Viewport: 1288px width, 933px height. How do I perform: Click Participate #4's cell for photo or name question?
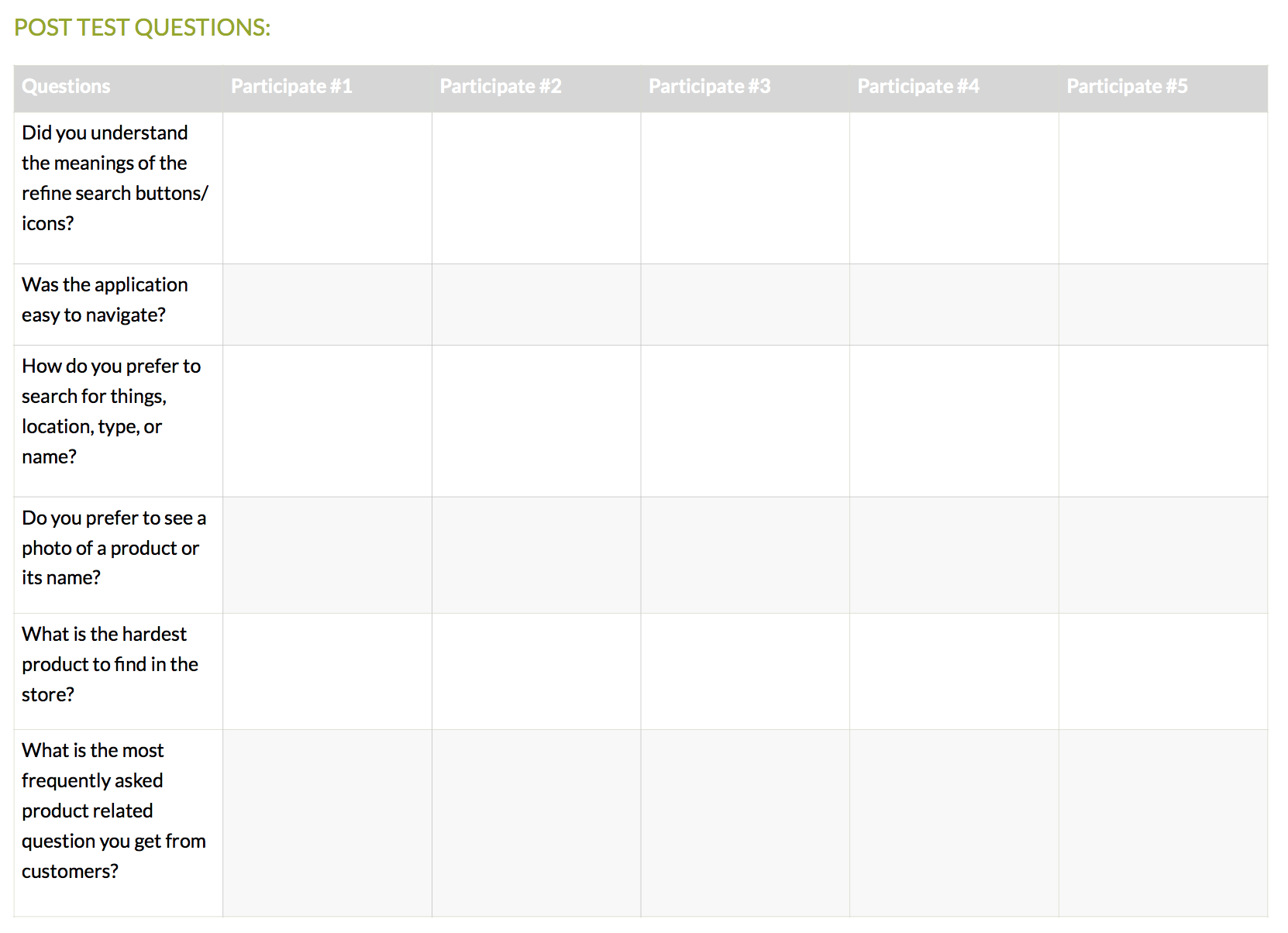tap(954, 555)
